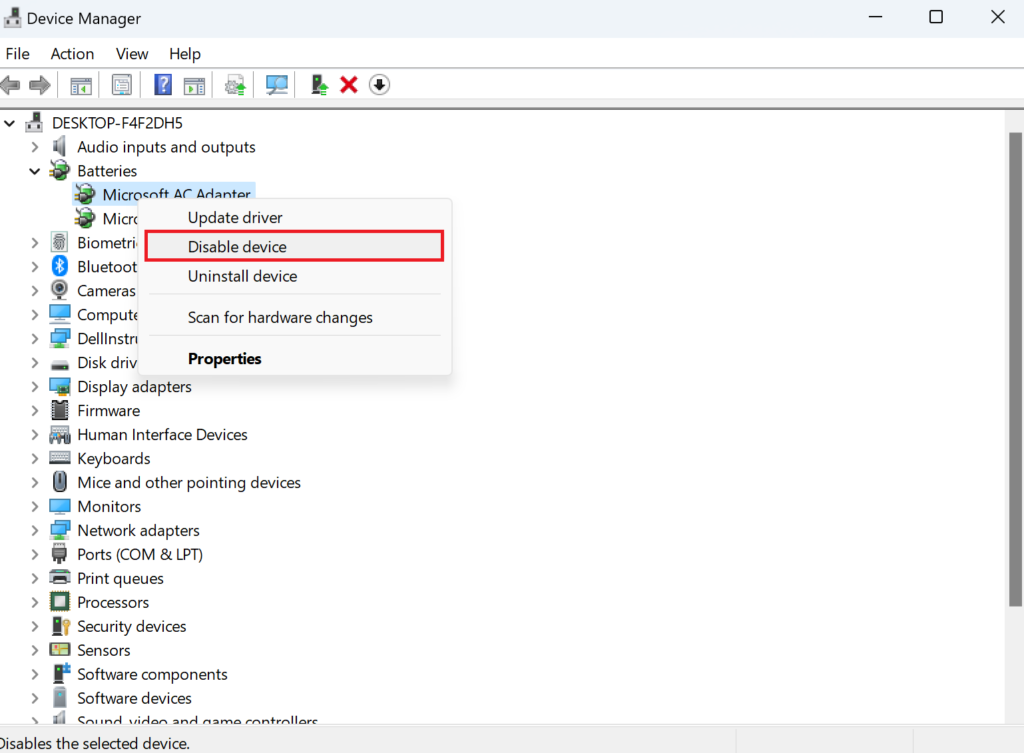Click the Properties toolbar icon

pyautogui.click(x=122, y=85)
